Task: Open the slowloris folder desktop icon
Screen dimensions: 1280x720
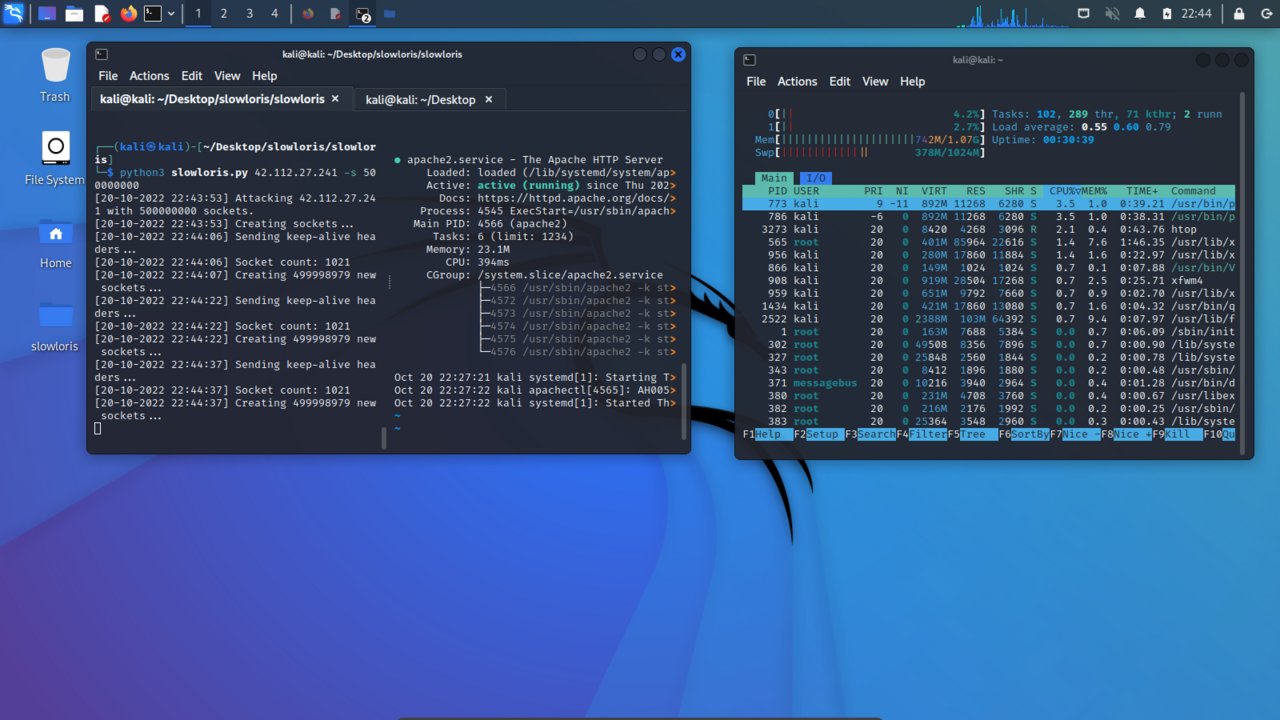Action: click(x=55, y=326)
